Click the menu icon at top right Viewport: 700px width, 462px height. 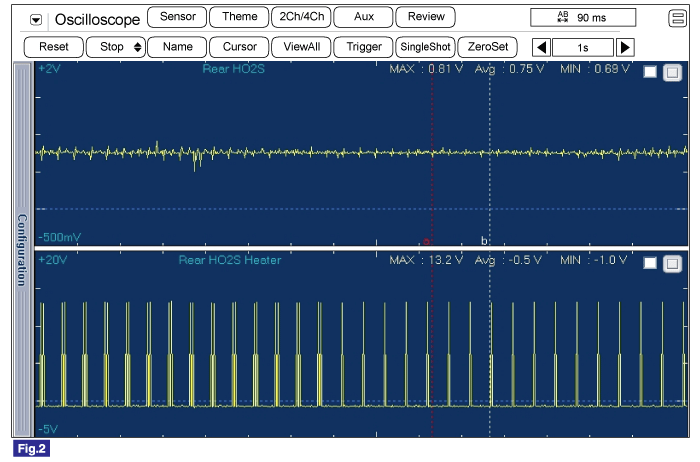[678, 18]
